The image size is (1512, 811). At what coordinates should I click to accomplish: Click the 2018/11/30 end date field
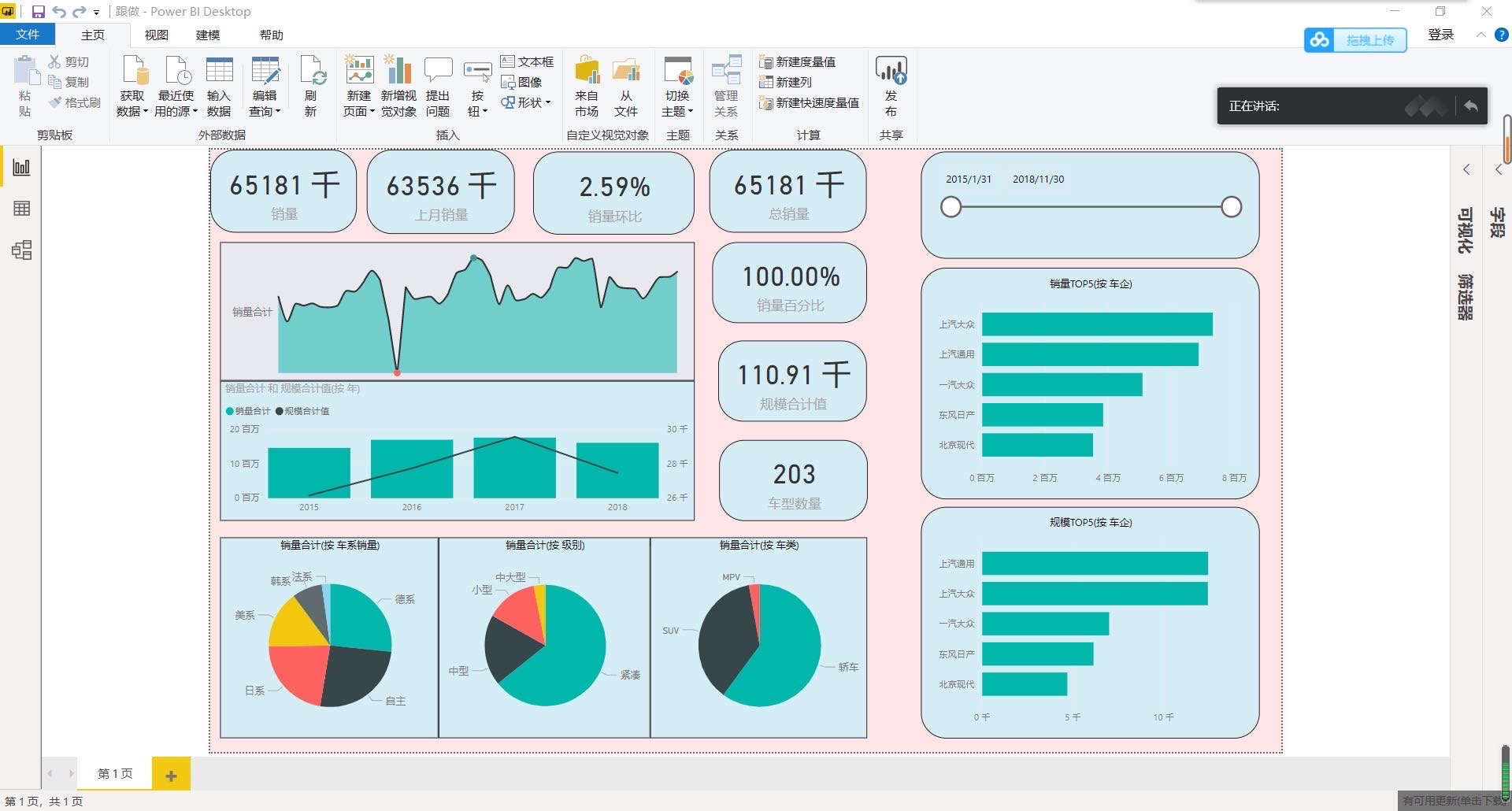coord(1038,180)
